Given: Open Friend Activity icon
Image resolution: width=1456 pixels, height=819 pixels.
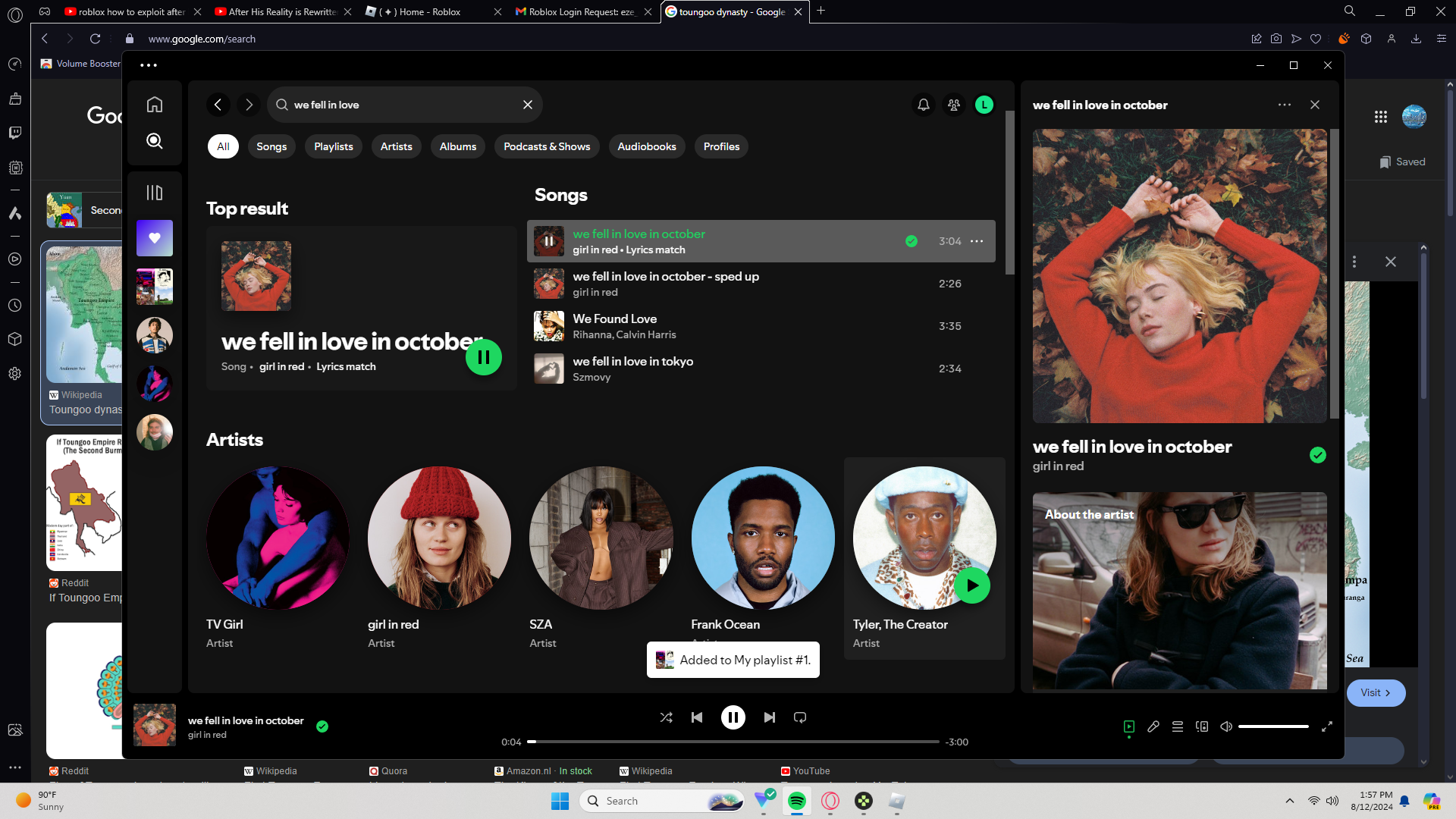Looking at the screenshot, I should coord(954,105).
